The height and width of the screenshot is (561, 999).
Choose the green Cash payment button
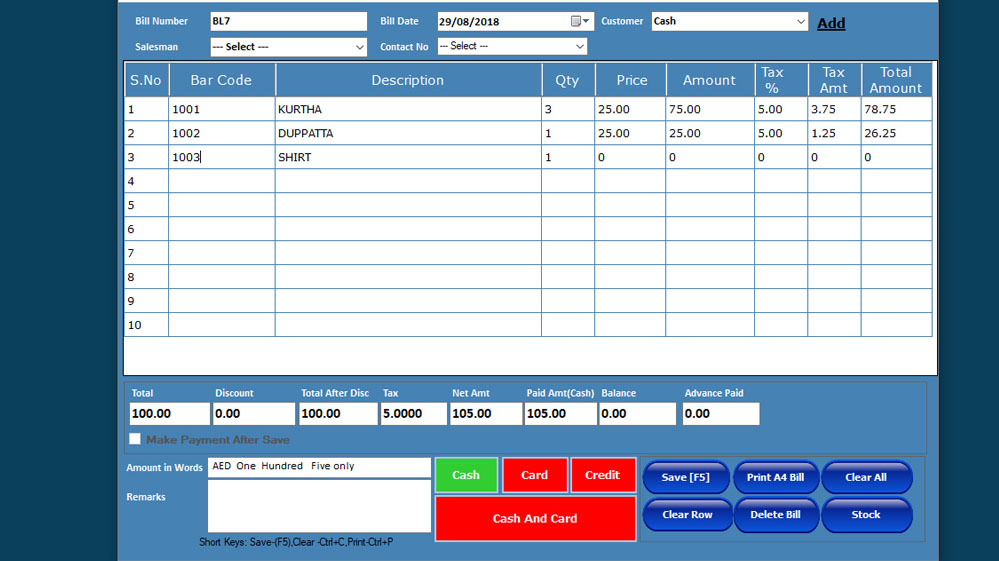466,475
